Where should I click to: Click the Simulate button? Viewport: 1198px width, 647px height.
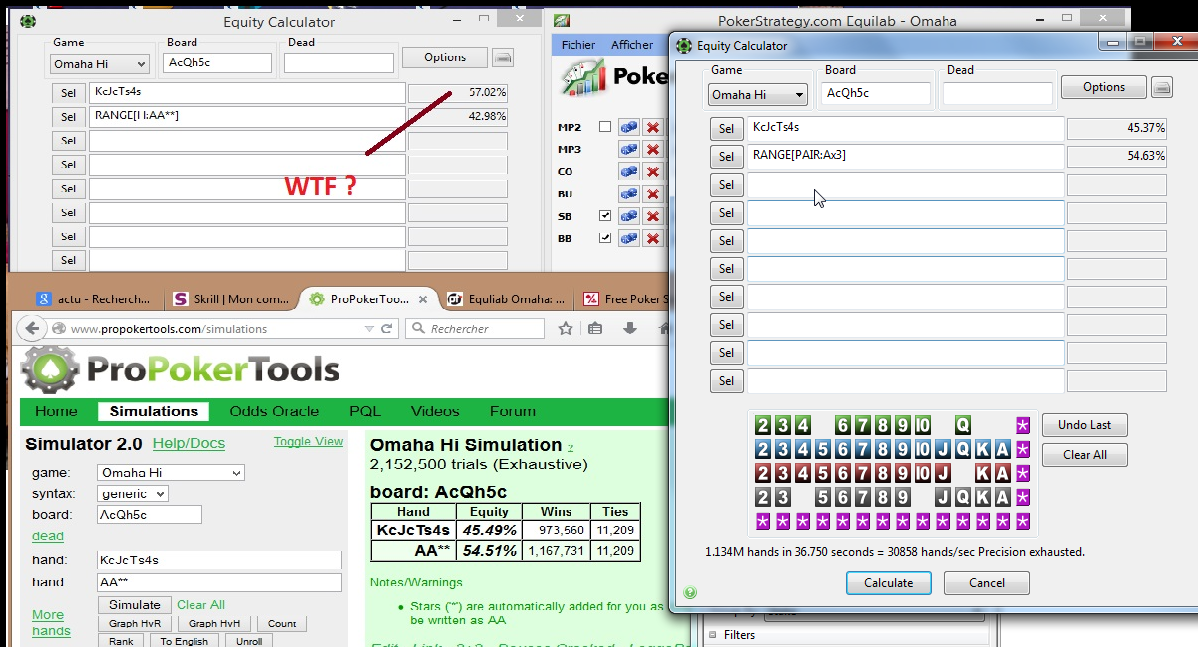point(134,604)
